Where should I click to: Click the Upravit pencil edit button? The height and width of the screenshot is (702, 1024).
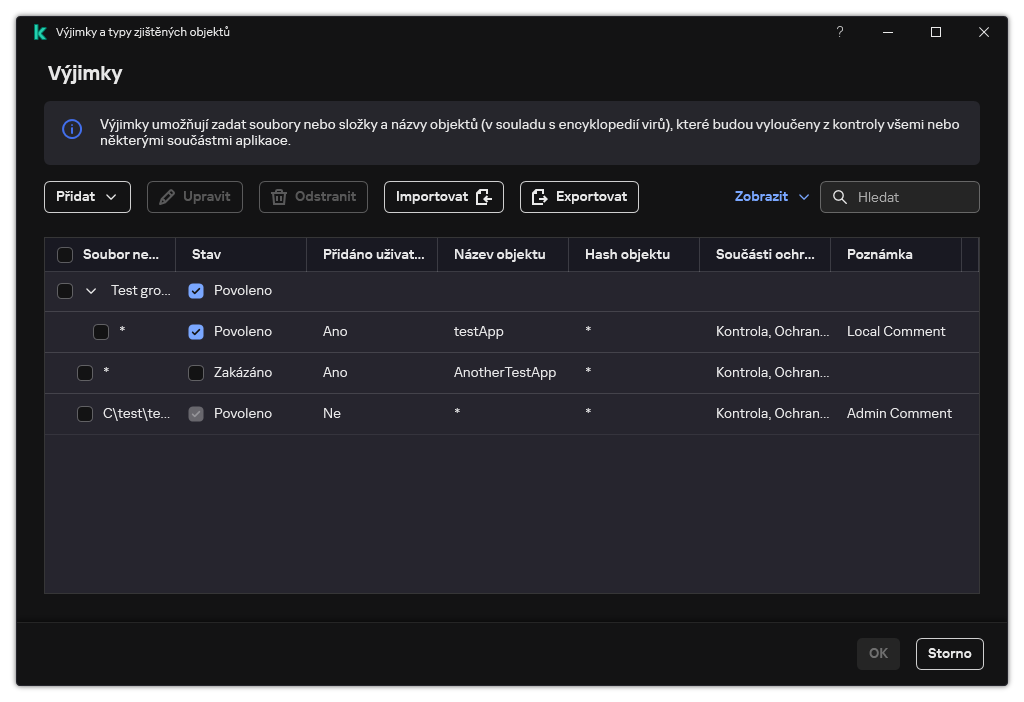[194, 197]
